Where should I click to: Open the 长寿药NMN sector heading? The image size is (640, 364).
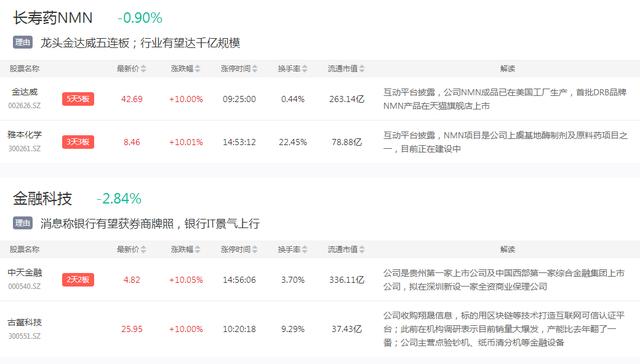(x=53, y=18)
